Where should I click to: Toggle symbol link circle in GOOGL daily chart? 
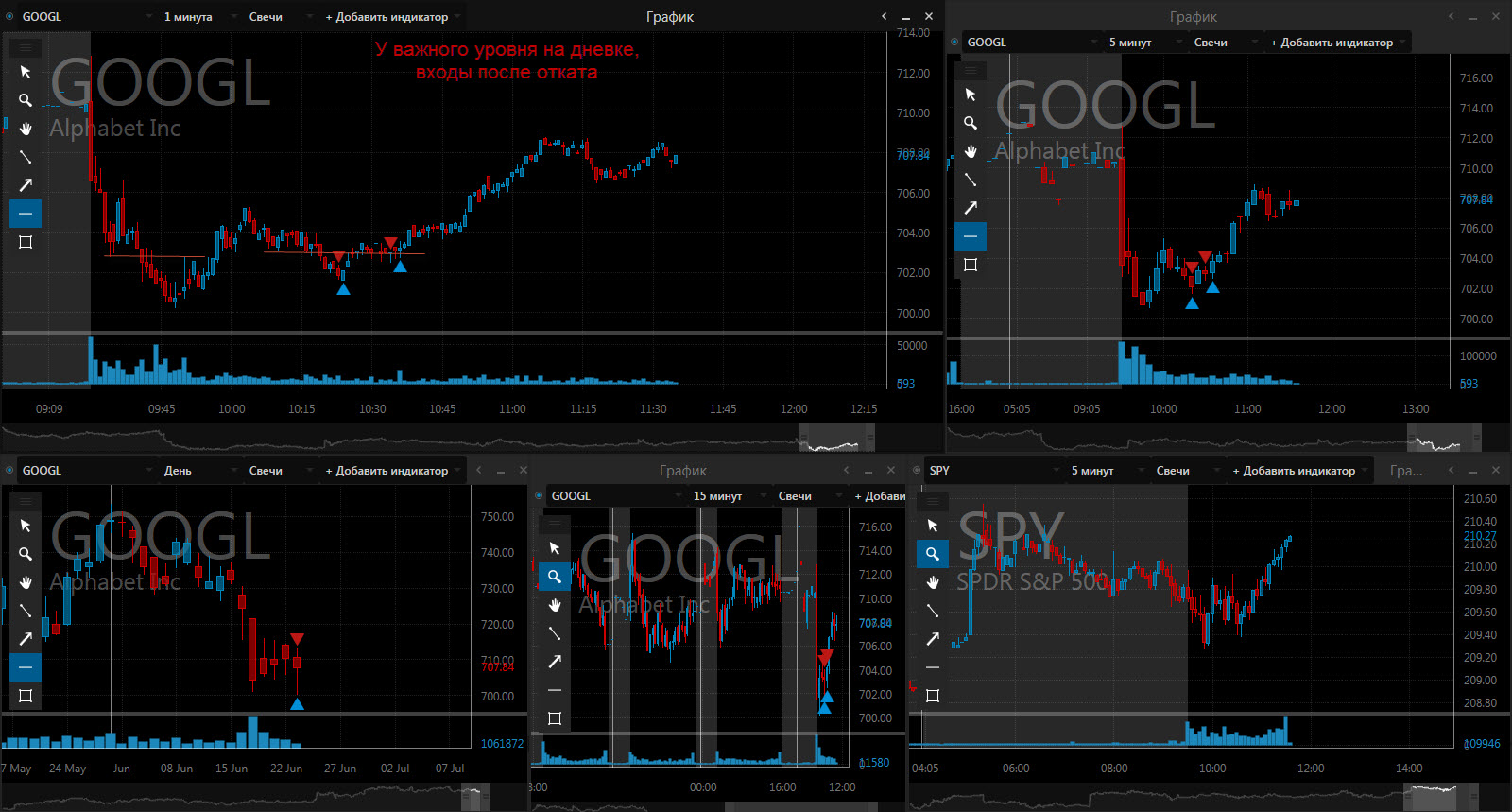click(x=9, y=470)
